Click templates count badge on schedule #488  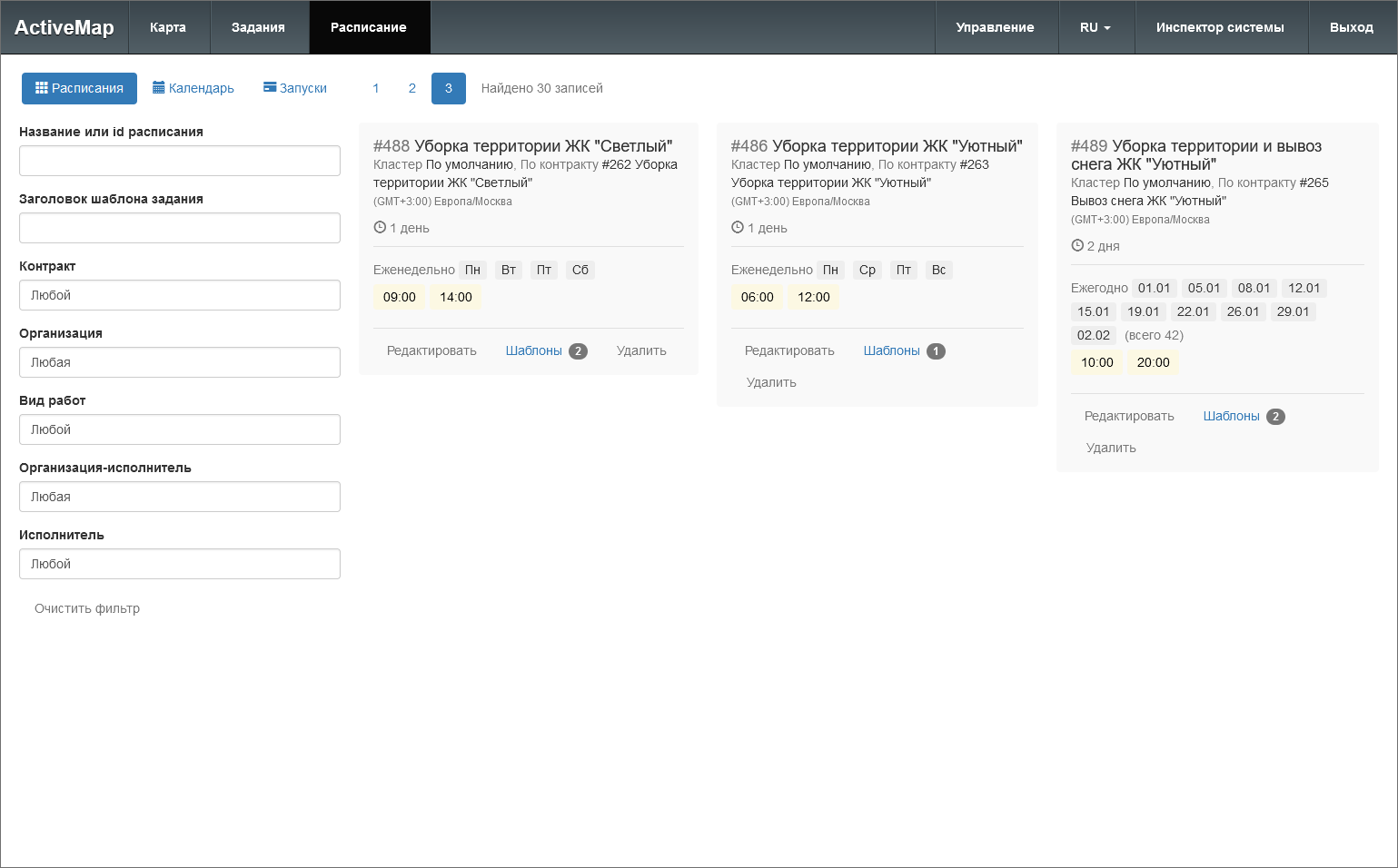pos(578,351)
